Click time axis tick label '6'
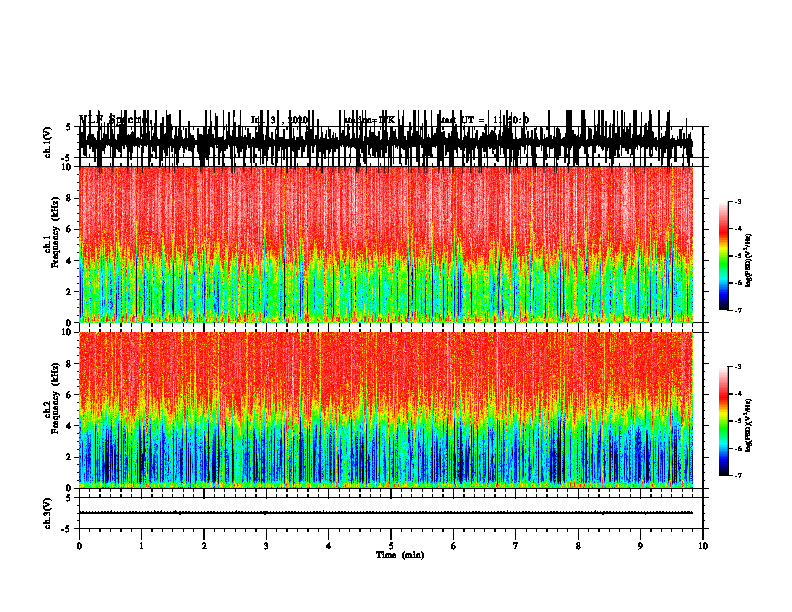 point(454,546)
